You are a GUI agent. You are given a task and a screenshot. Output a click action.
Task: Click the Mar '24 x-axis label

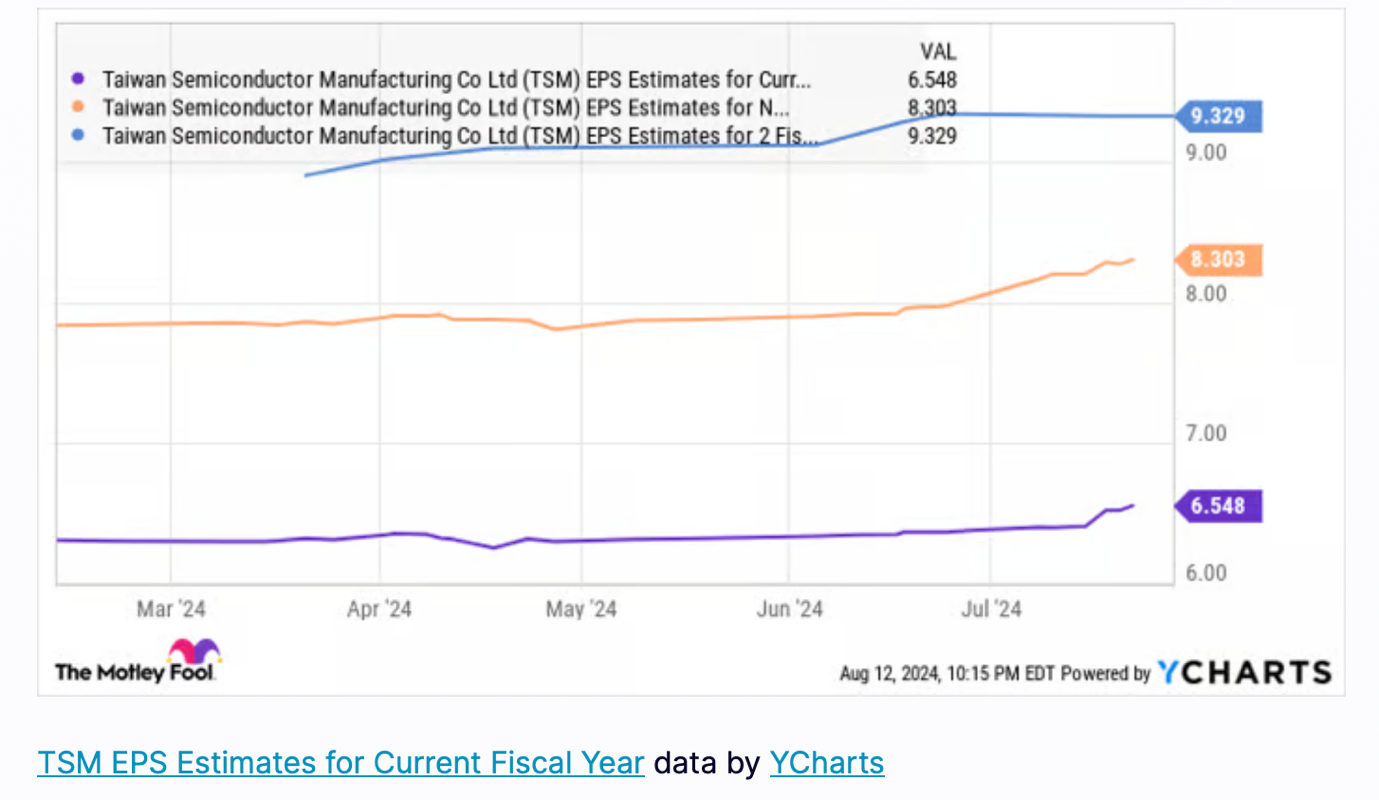point(170,609)
